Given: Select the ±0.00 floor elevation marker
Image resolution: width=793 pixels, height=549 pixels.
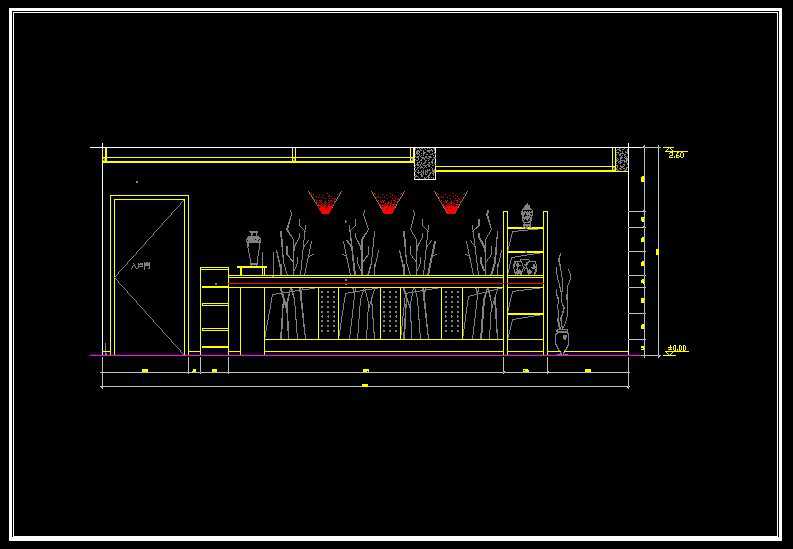Looking at the screenshot, I should click(676, 349).
